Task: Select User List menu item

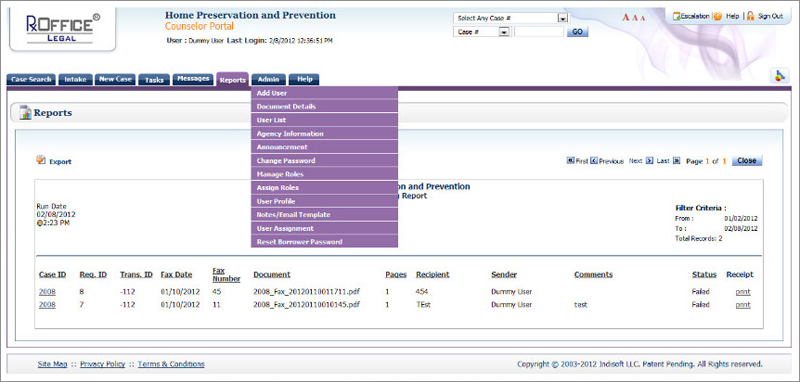Action: pos(324,120)
